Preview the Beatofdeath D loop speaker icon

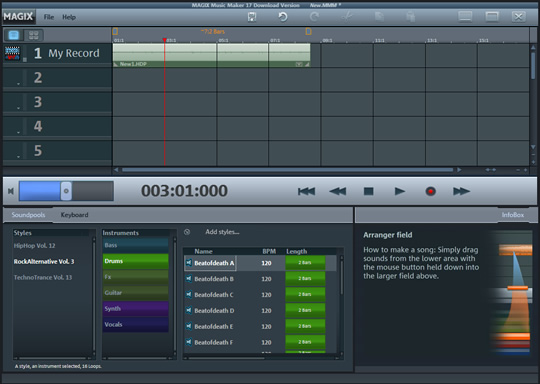[189, 310]
